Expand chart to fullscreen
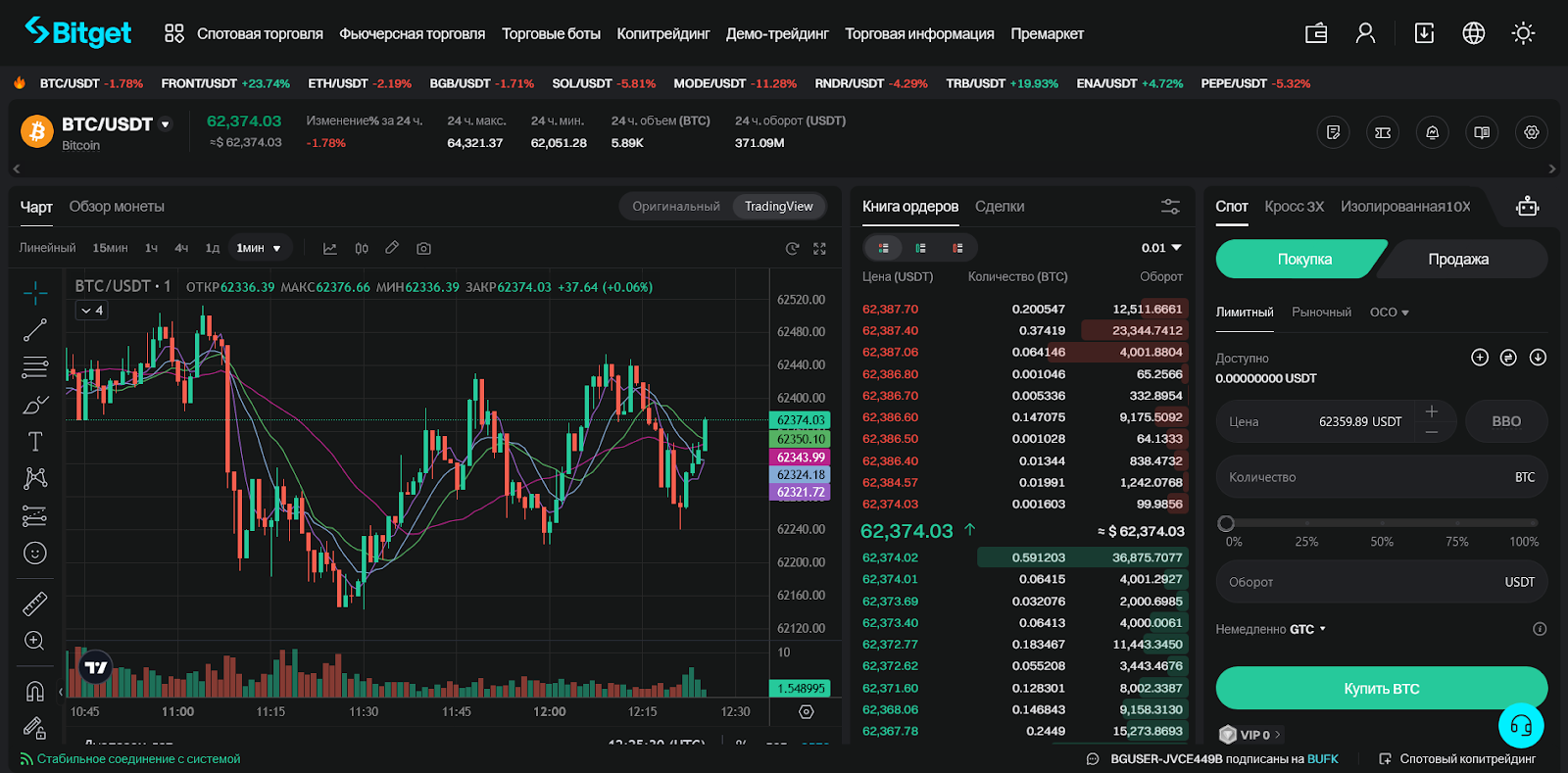Viewport: 1568px width, 773px height. pos(819,248)
